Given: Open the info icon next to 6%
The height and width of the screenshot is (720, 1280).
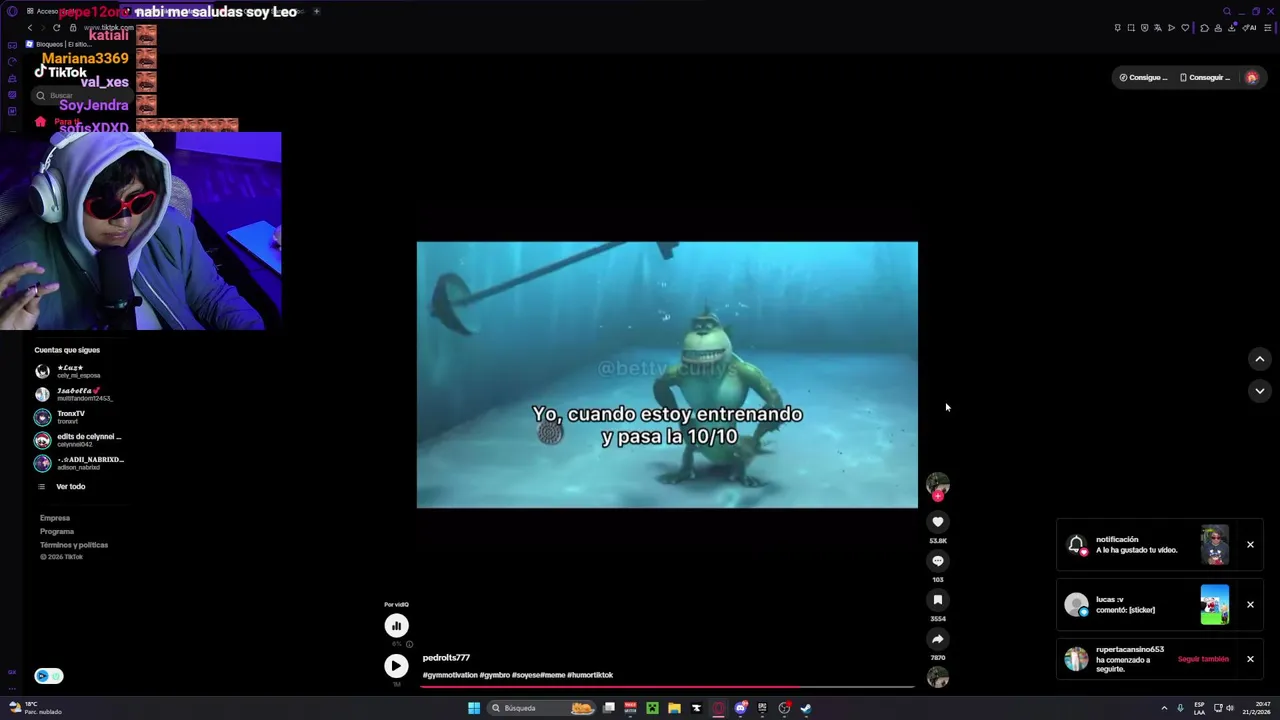Looking at the screenshot, I should click(409, 644).
